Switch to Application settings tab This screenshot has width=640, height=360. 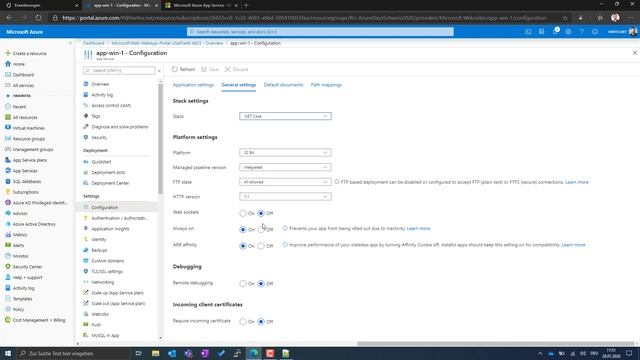coord(193,85)
